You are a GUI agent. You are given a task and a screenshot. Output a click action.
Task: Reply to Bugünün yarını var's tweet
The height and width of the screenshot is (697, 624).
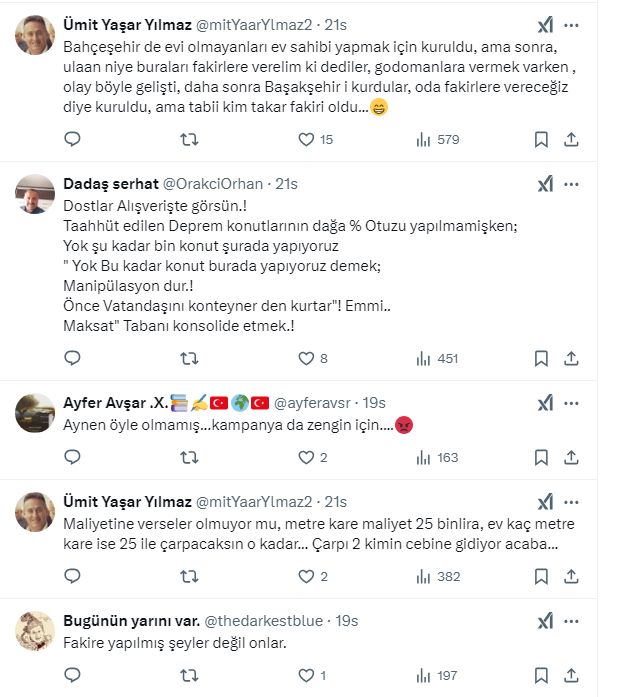[72, 676]
